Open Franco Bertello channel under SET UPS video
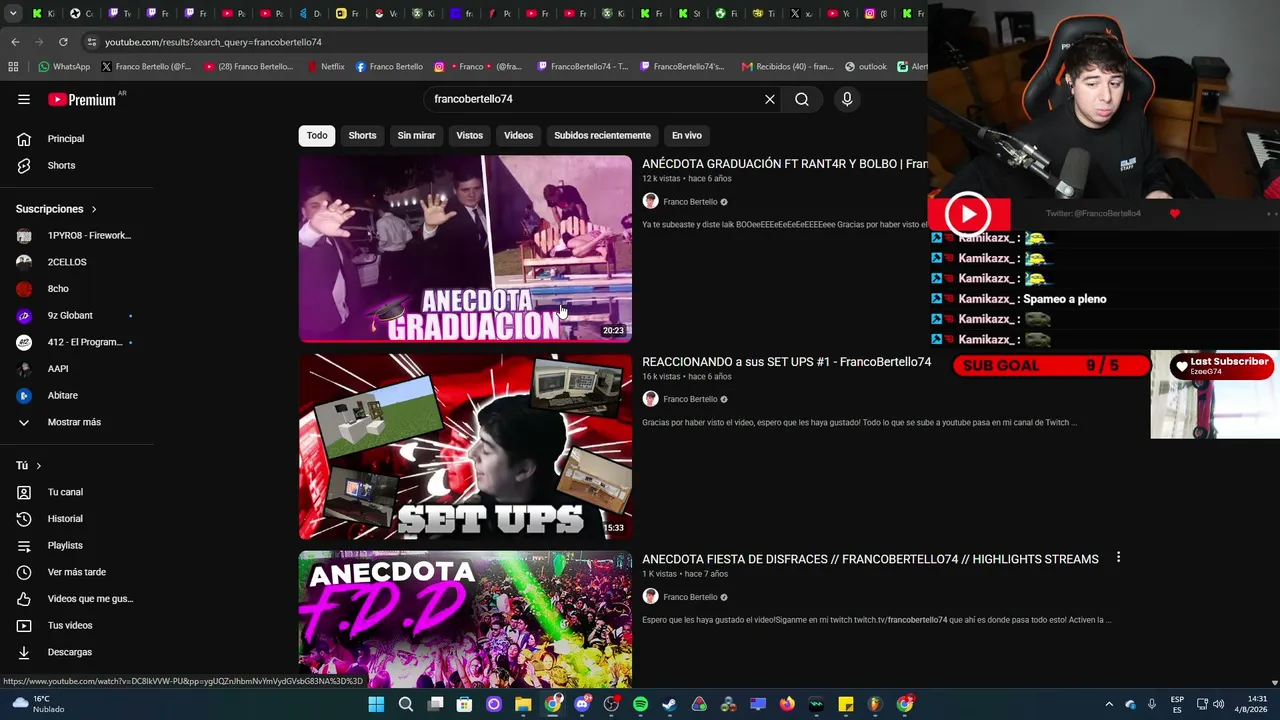 pyautogui.click(x=690, y=399)
